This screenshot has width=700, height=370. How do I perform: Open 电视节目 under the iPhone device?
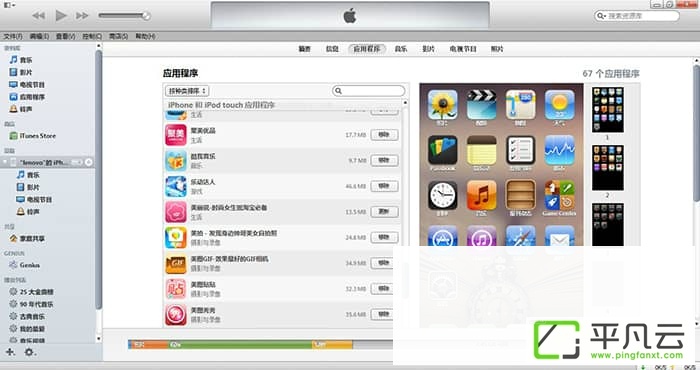(x=34, y=200)
